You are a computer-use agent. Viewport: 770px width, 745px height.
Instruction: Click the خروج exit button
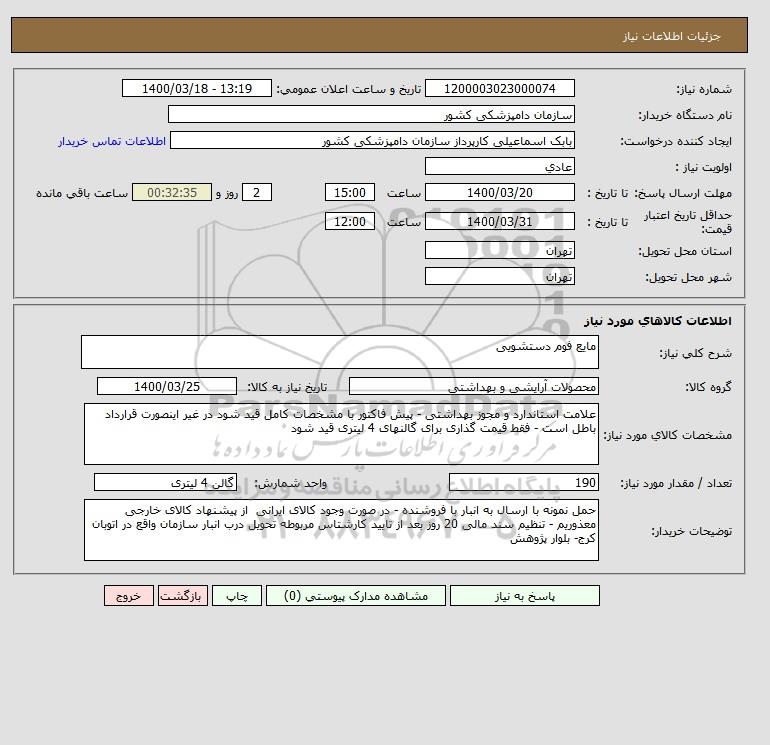pos(129,595)
